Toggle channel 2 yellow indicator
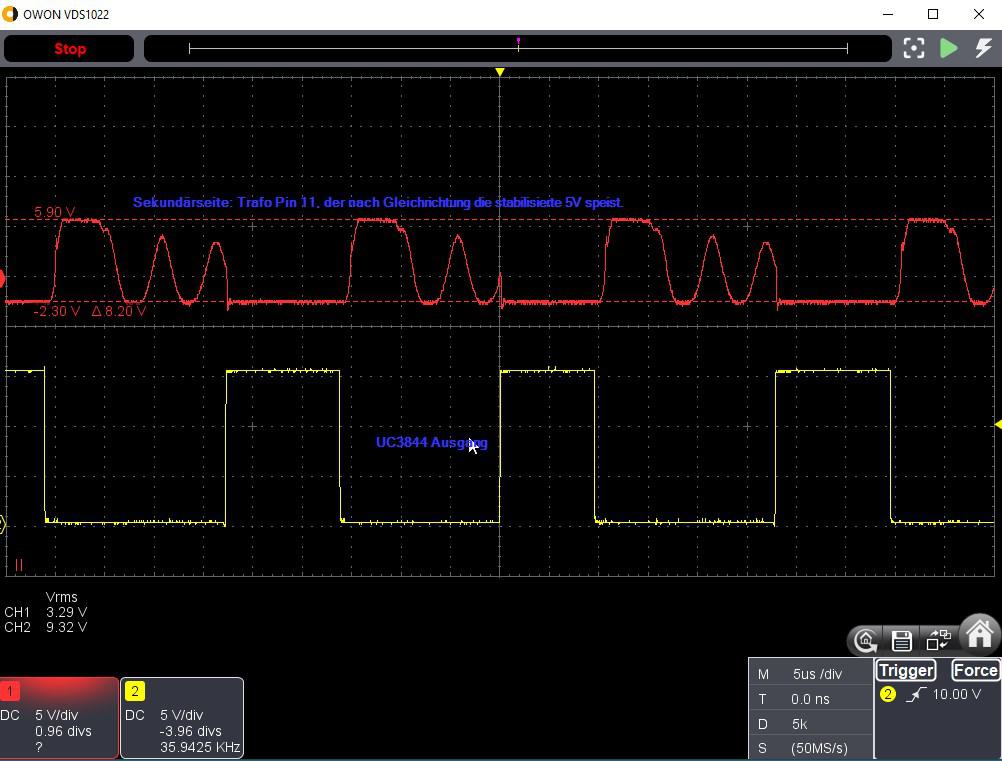This screenshot has height=761, width=1002. pyautogui.click(x=134, y=691)
